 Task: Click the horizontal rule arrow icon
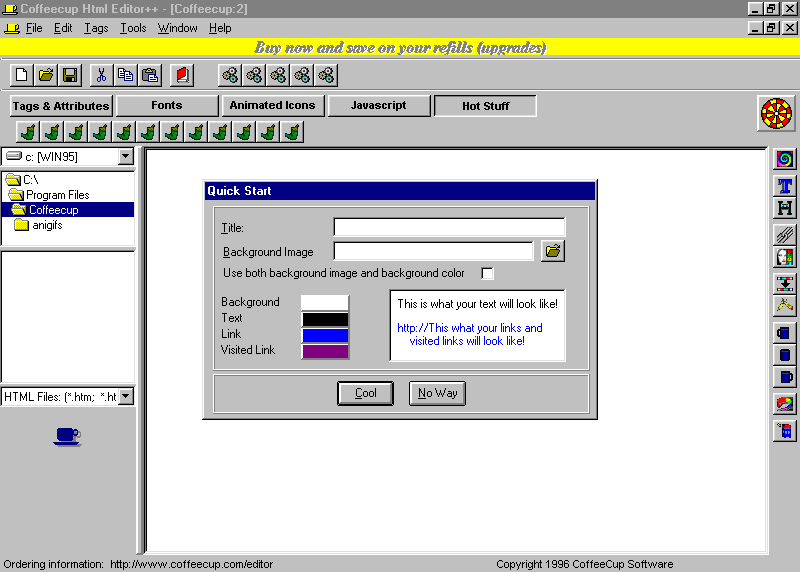coord(785,284)
